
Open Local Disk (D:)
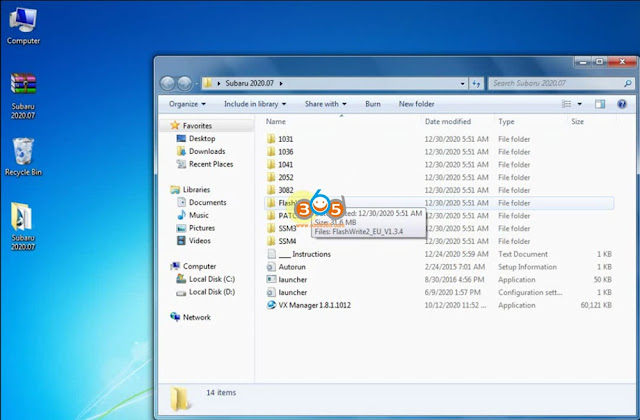point(212,292)
